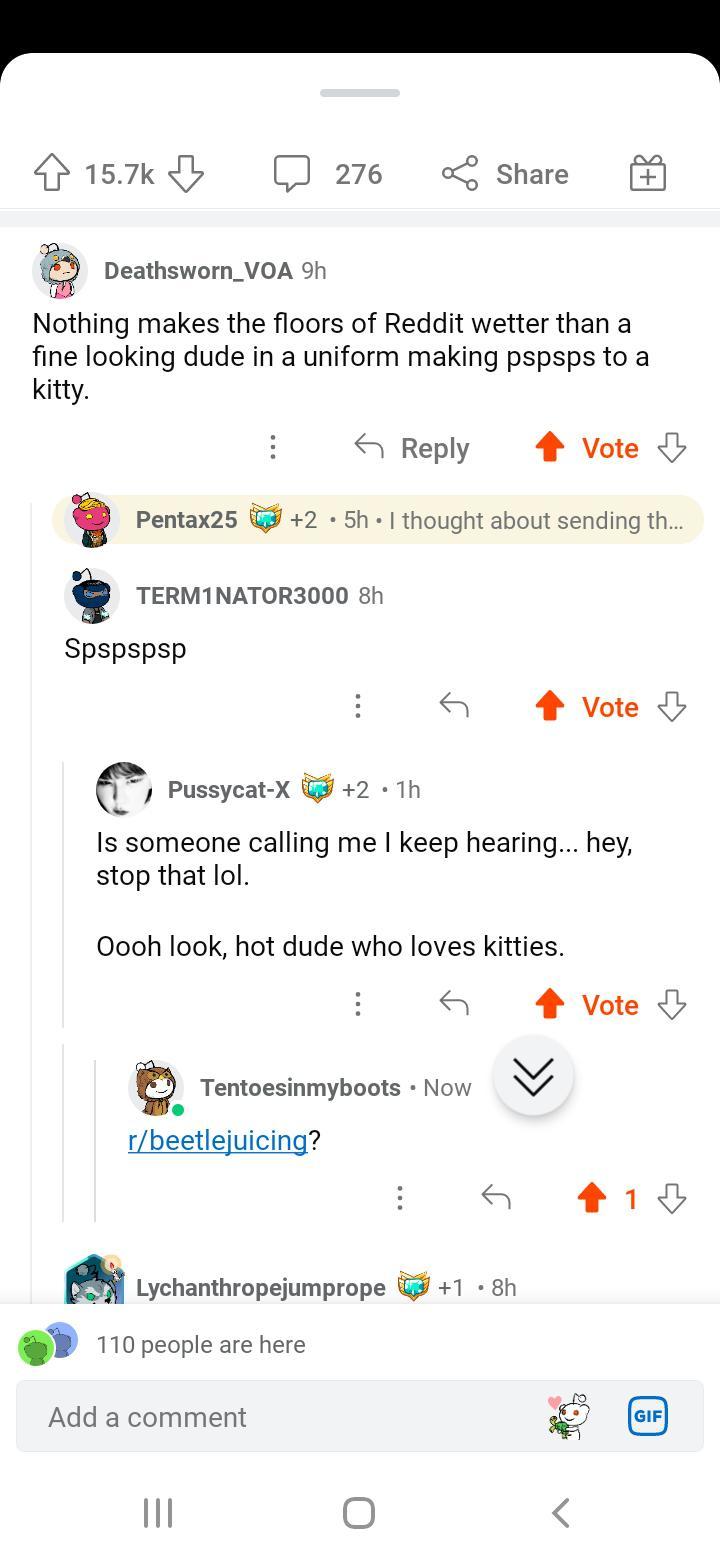Click the double-chevron skip button

point(533,1076)
